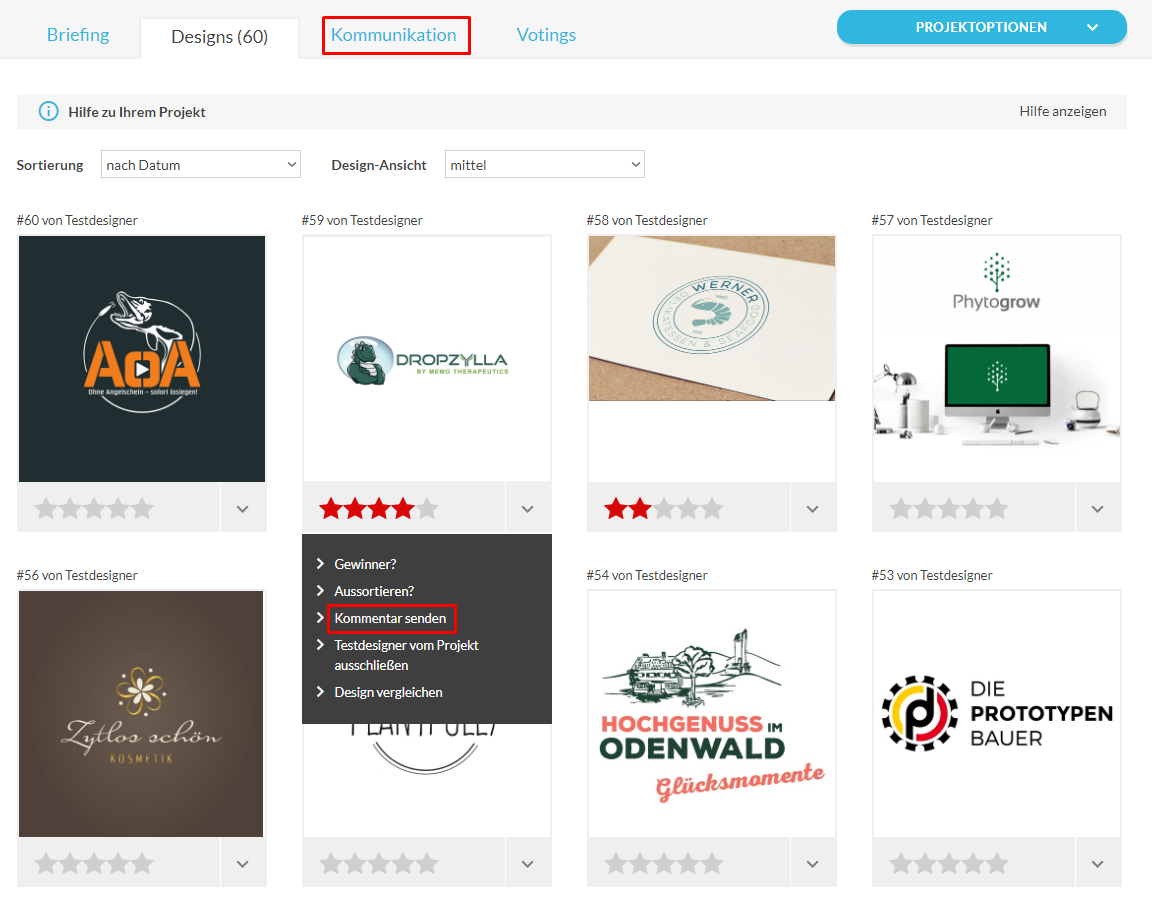Image resolution: width=1152 pixels, height=901 pixels.
Task: Open the chevron menu under design #56
Action: tap(243, 864)
